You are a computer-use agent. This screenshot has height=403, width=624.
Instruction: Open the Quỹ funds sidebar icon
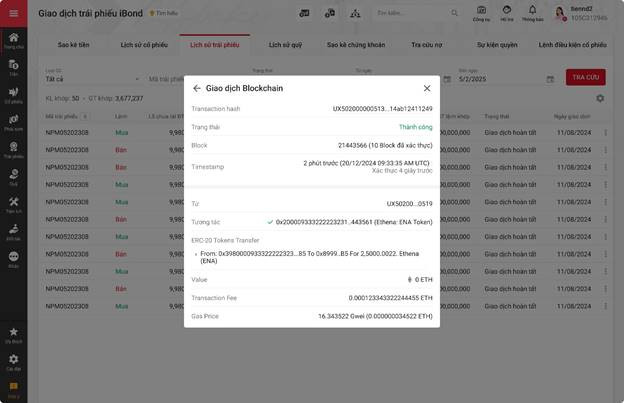pos(14,177)
